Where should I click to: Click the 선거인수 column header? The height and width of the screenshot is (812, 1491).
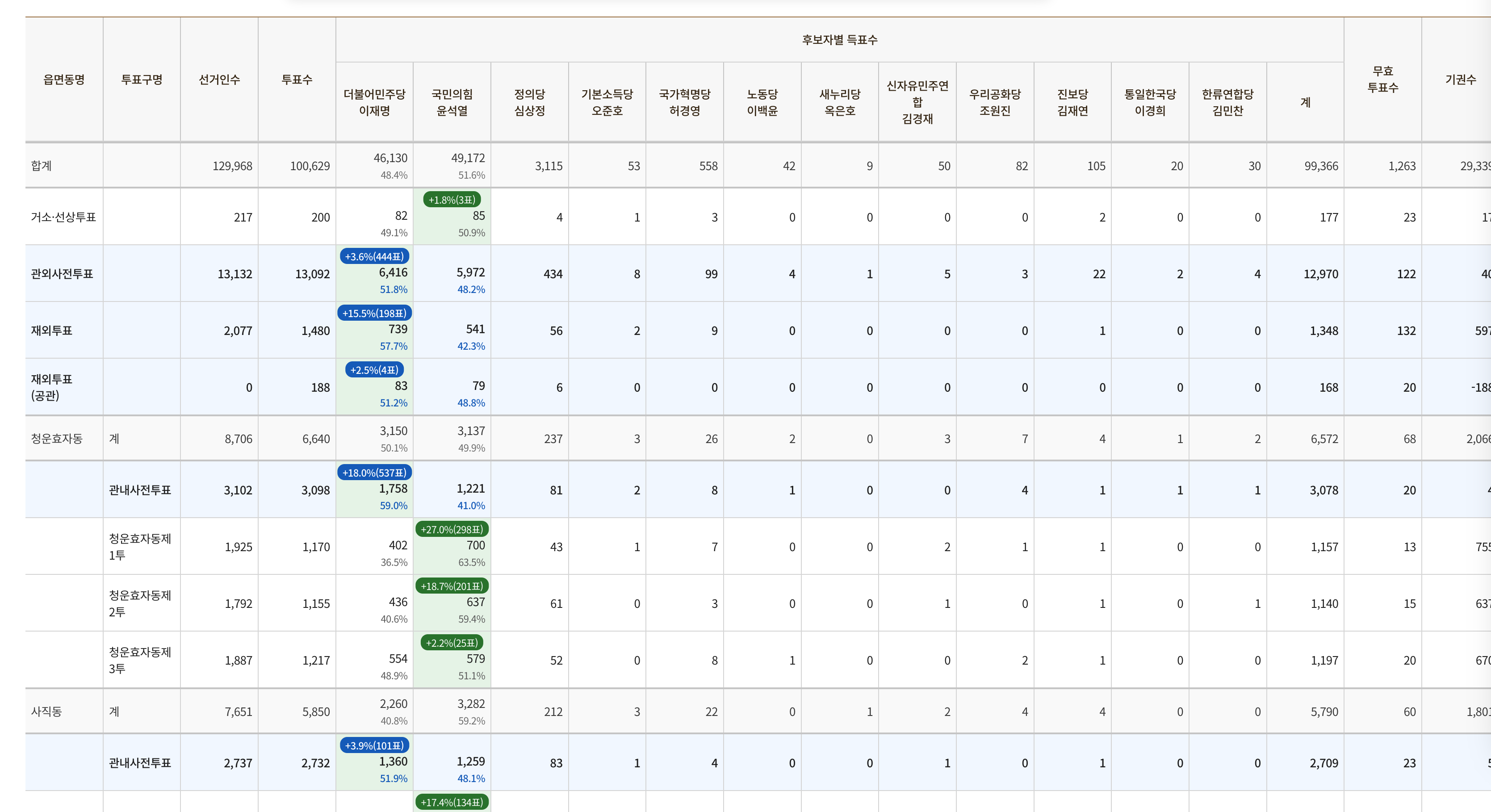(219, 80)
